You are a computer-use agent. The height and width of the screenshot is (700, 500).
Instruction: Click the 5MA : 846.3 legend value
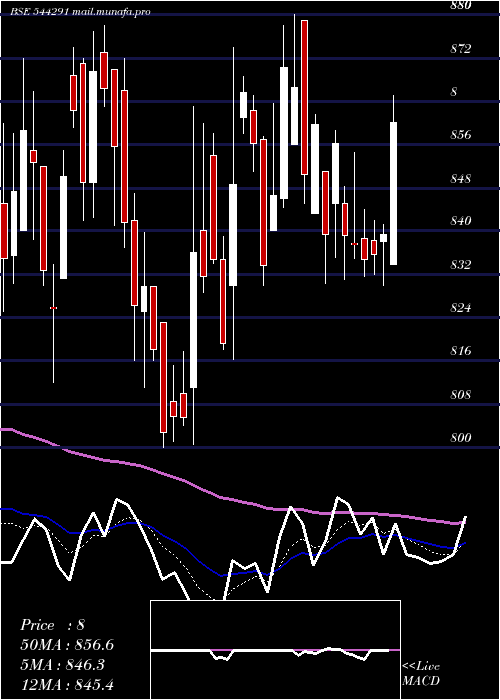(x=62, y=665)
